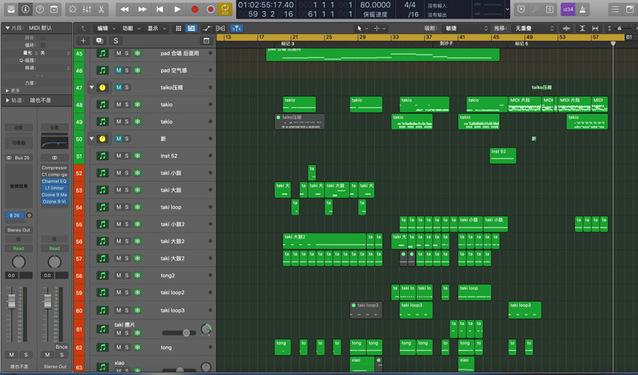This screenshot has width=638, height=375.
Task: Click the Metronome icon
Action: pyautogui.click(x=583, y=9)
